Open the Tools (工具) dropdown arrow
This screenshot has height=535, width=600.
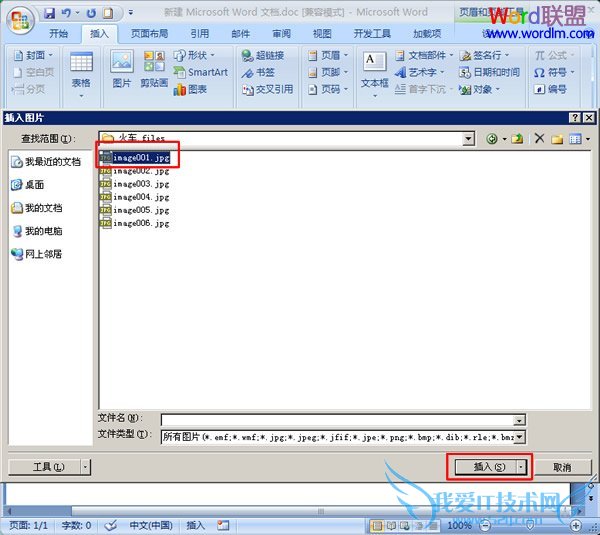tap(85, 467)
